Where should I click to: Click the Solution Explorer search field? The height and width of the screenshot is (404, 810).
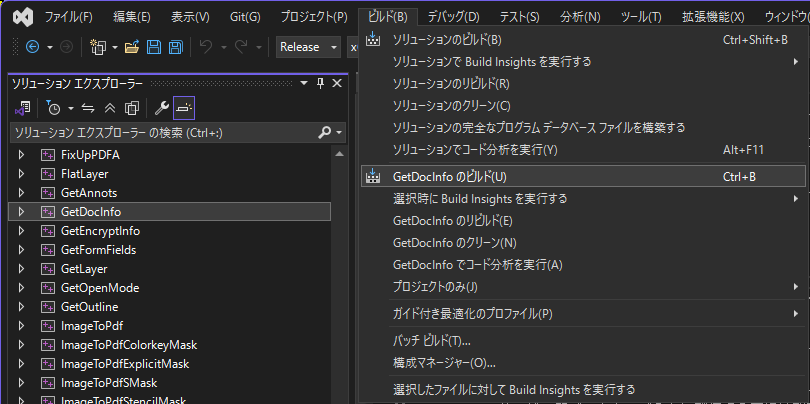coord(160,132)
